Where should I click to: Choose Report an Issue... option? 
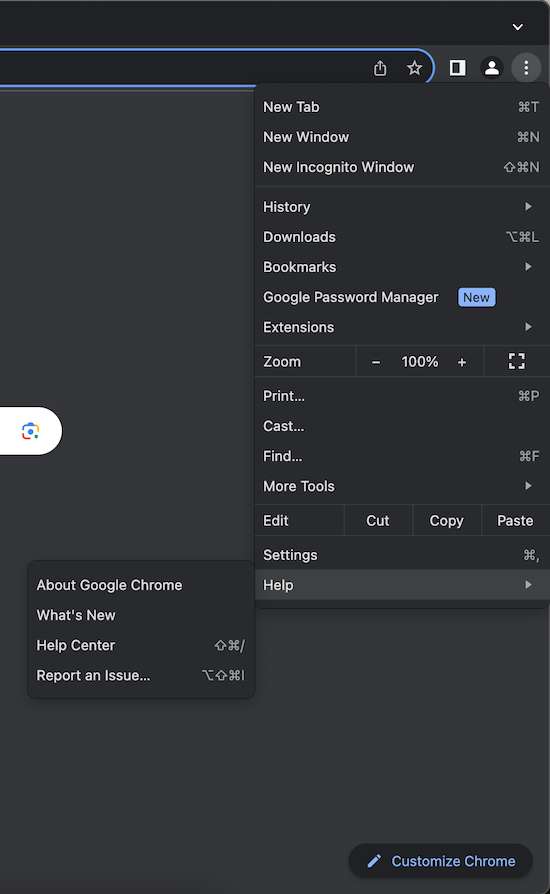pyautogui.click(x=141, y=676)
